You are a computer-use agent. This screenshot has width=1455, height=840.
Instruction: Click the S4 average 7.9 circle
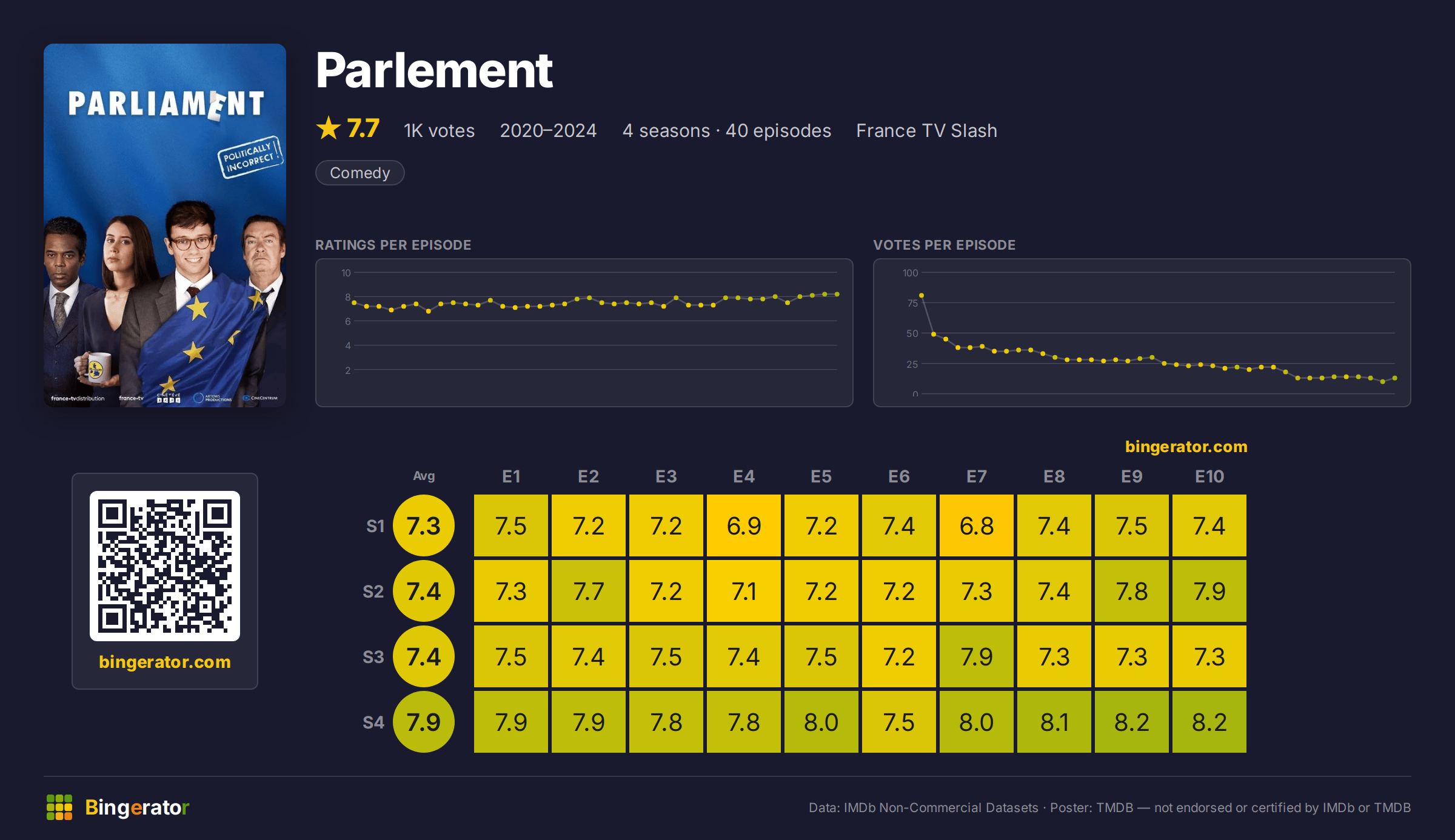(x=424, y=722)
